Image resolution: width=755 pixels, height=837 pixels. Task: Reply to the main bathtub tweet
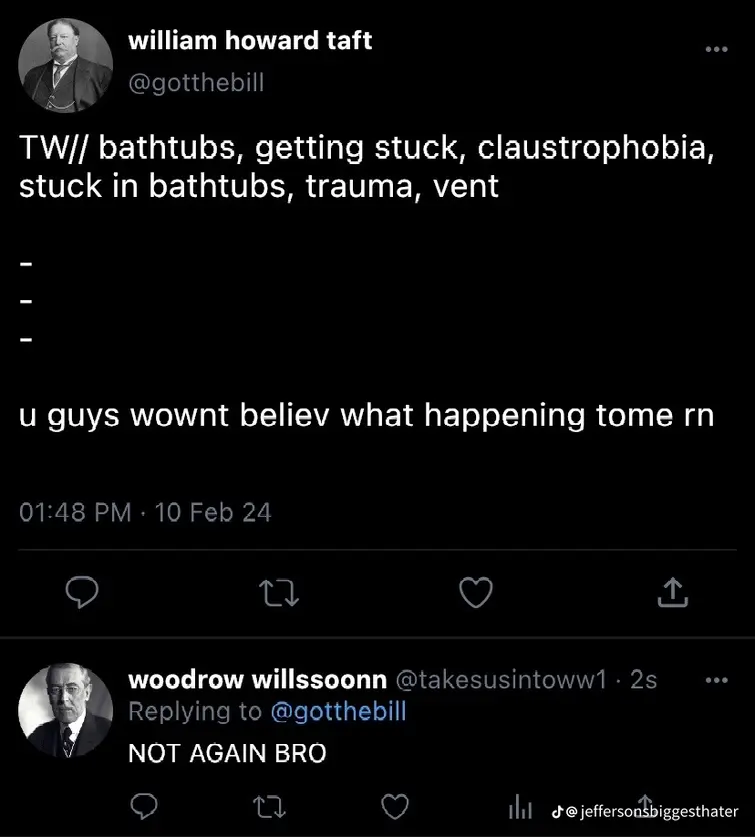[x=80, y=593]
